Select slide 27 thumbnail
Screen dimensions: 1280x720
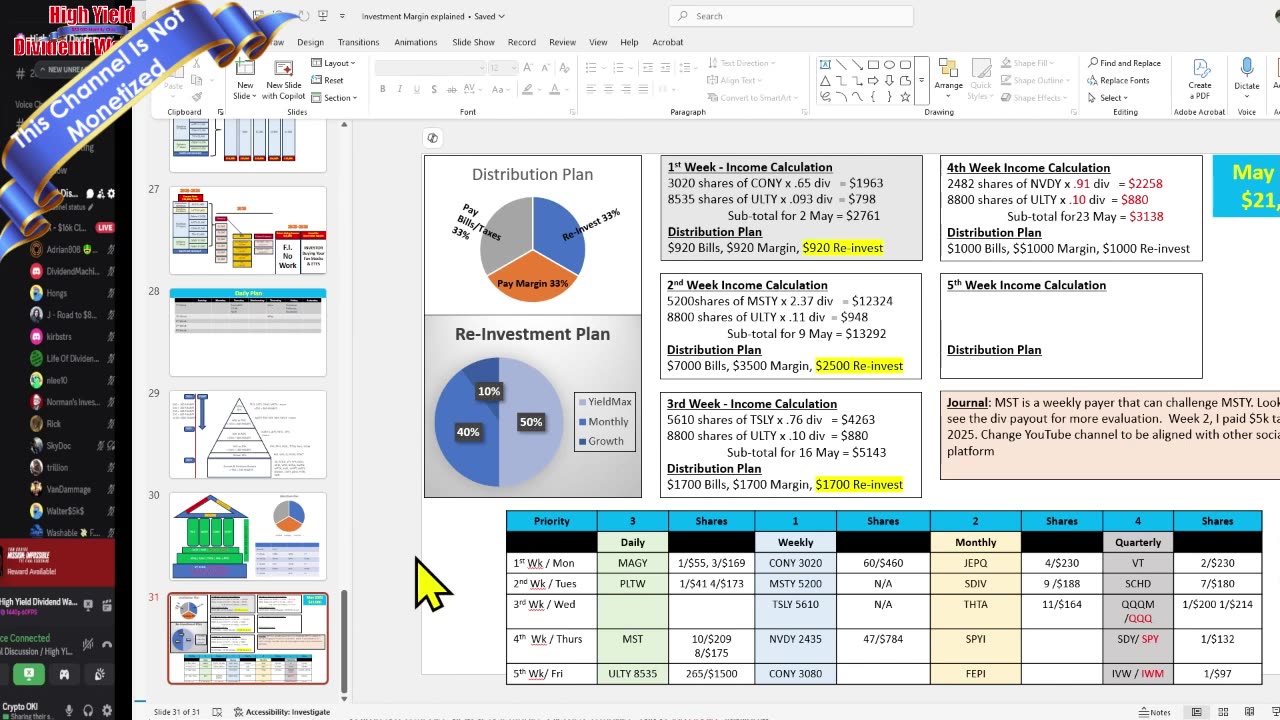pos(248,230)
